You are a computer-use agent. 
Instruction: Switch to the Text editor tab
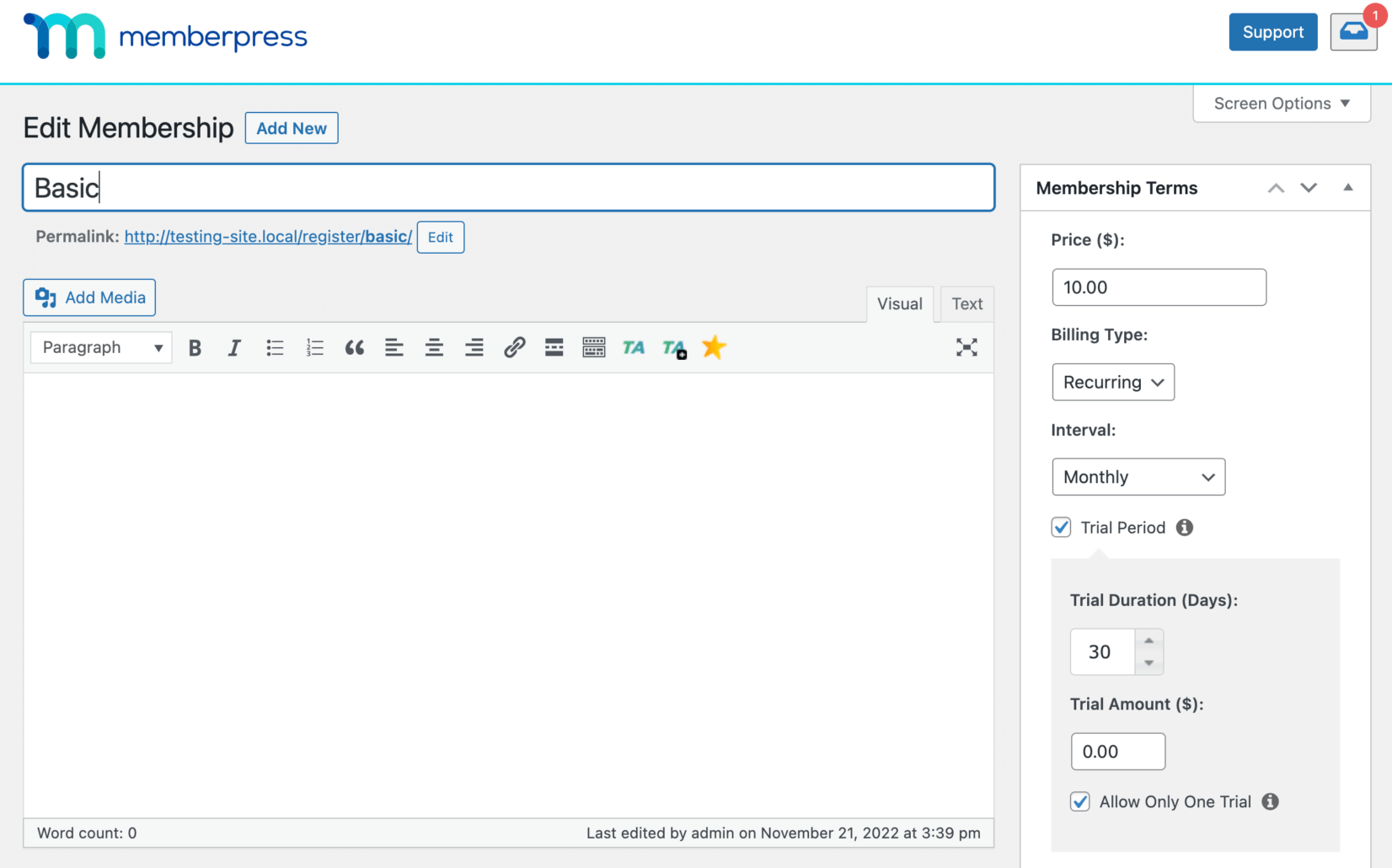tap(966, 303)
